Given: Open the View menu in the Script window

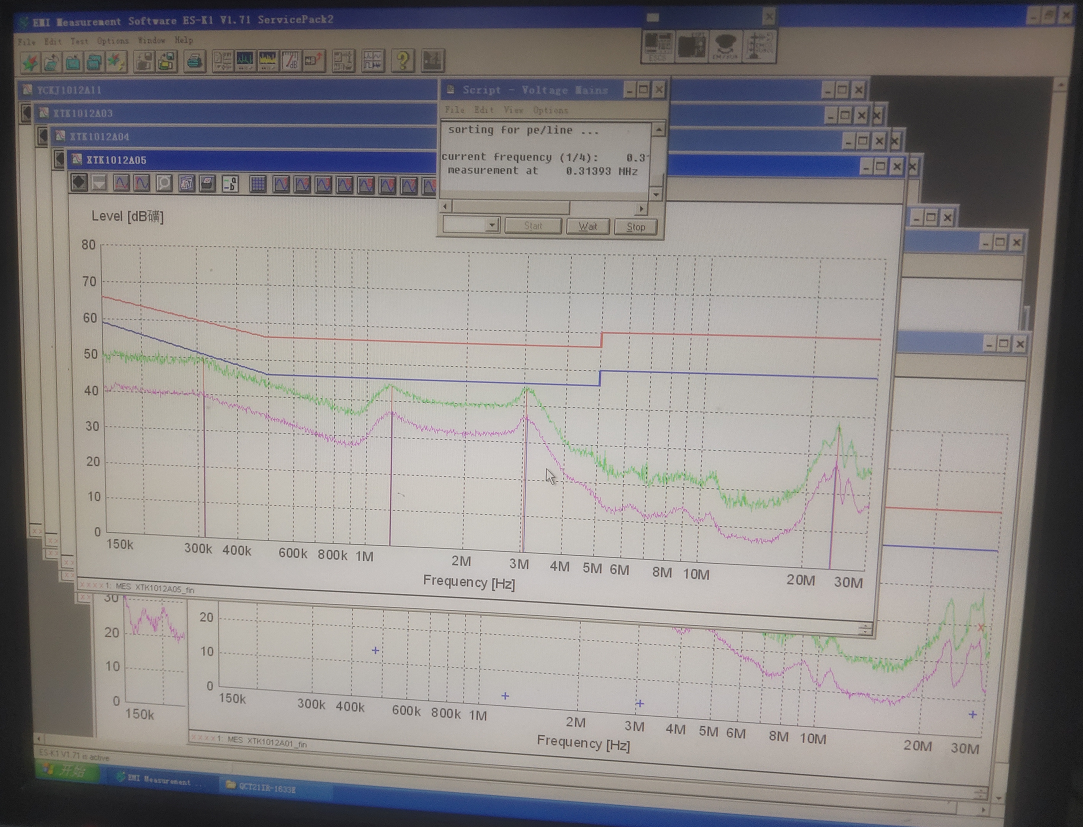Looking at the screenshot, I should coord(513,110).
